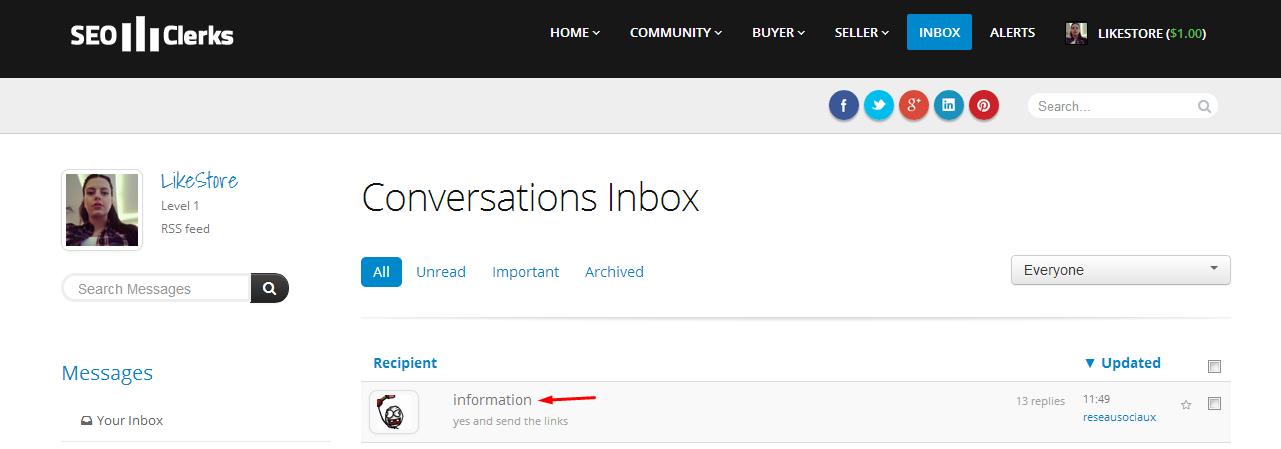Tick the select-all conversations checkbox

point(1214,366)
